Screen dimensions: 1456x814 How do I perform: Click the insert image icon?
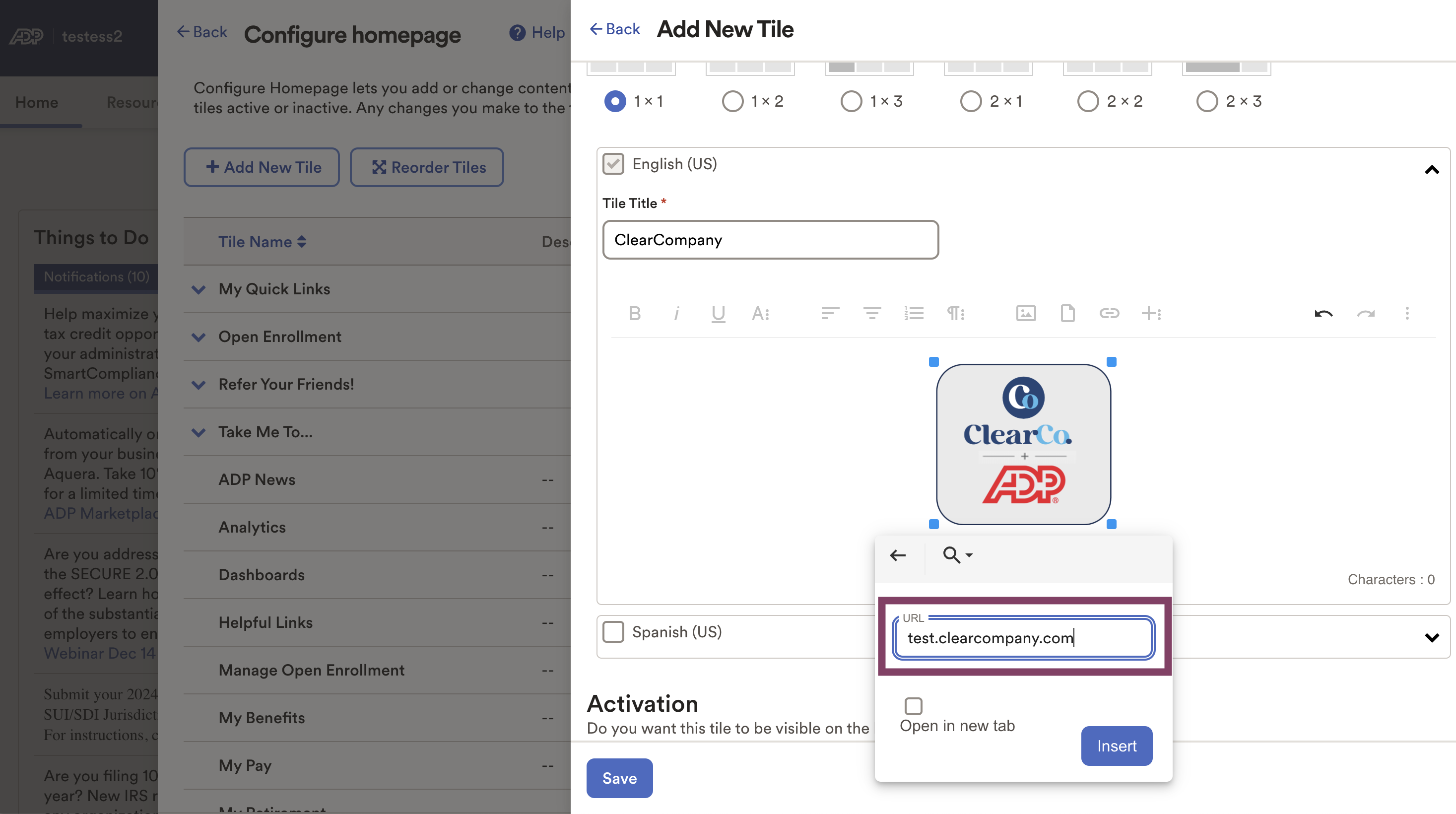(x=1026, y=313)
